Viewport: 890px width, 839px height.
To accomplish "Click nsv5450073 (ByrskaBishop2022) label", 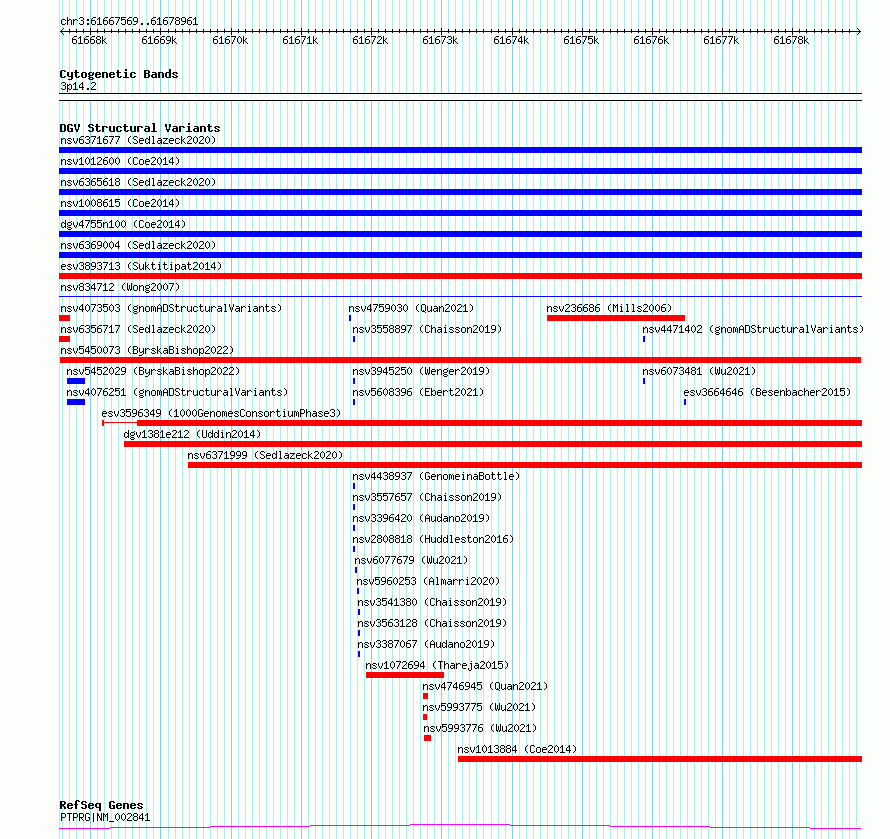I will pyautogui.click(x=147, y=350).
